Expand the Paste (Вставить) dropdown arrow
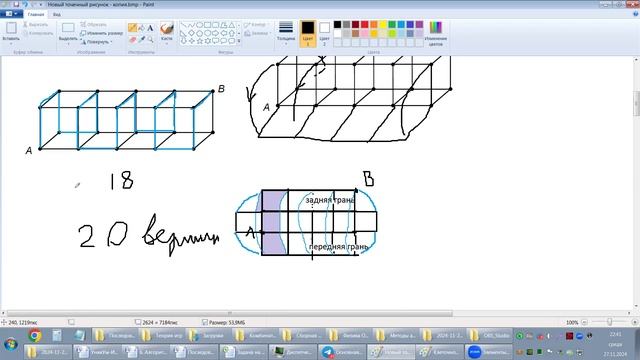This screenshot has height=360, width=640. tap(11, 43)
